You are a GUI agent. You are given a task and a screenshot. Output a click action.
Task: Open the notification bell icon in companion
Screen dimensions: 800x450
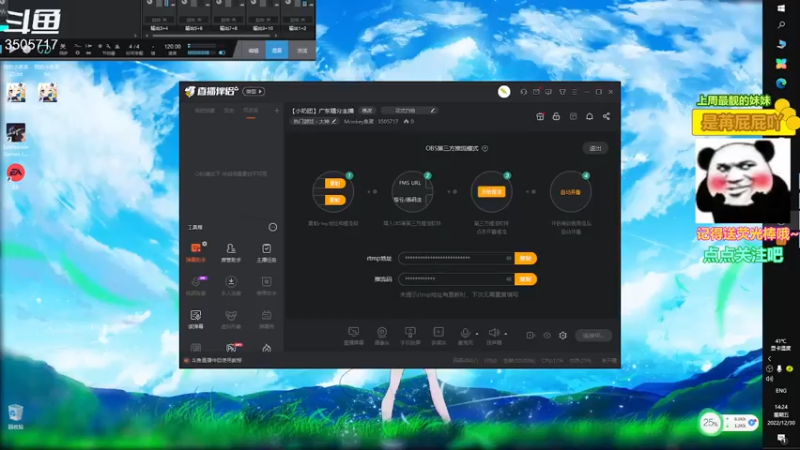(x=589, y=116)
